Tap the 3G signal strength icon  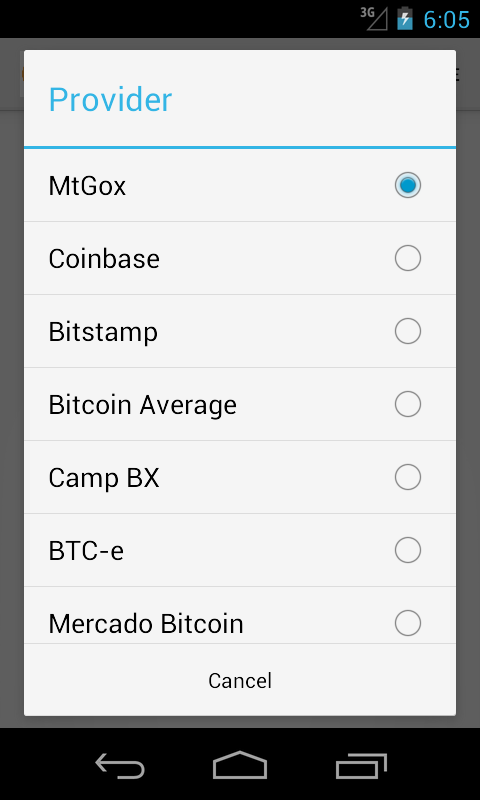pos(374,18)
